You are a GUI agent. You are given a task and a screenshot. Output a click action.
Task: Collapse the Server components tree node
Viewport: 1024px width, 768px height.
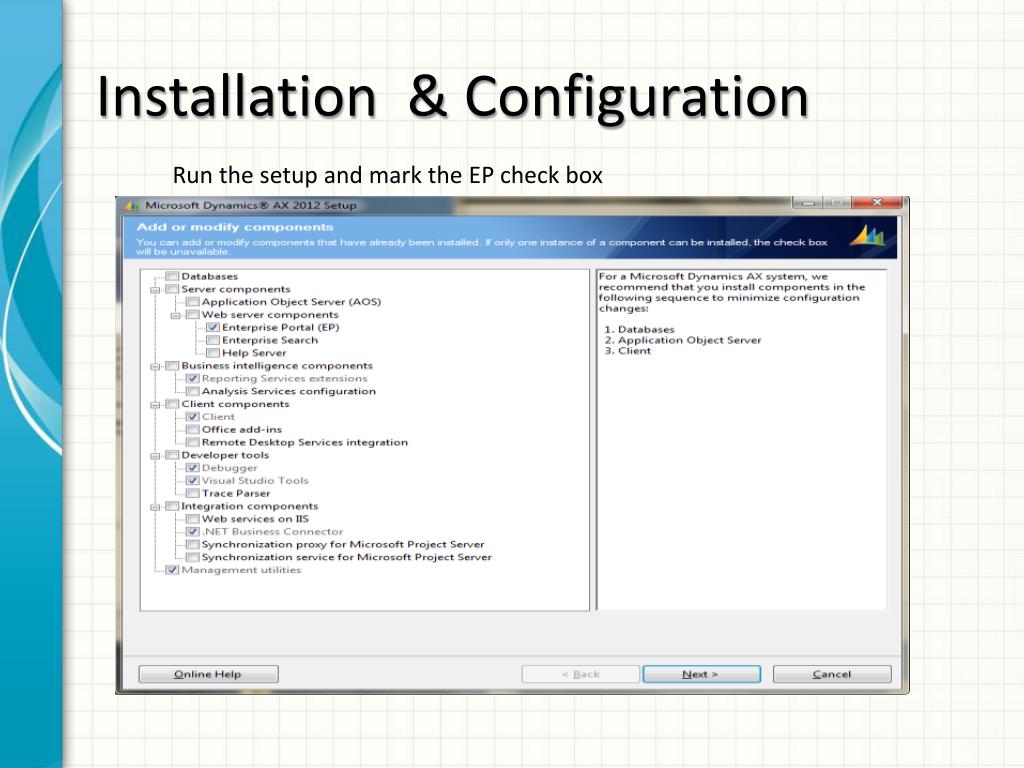tap(155, 290)
